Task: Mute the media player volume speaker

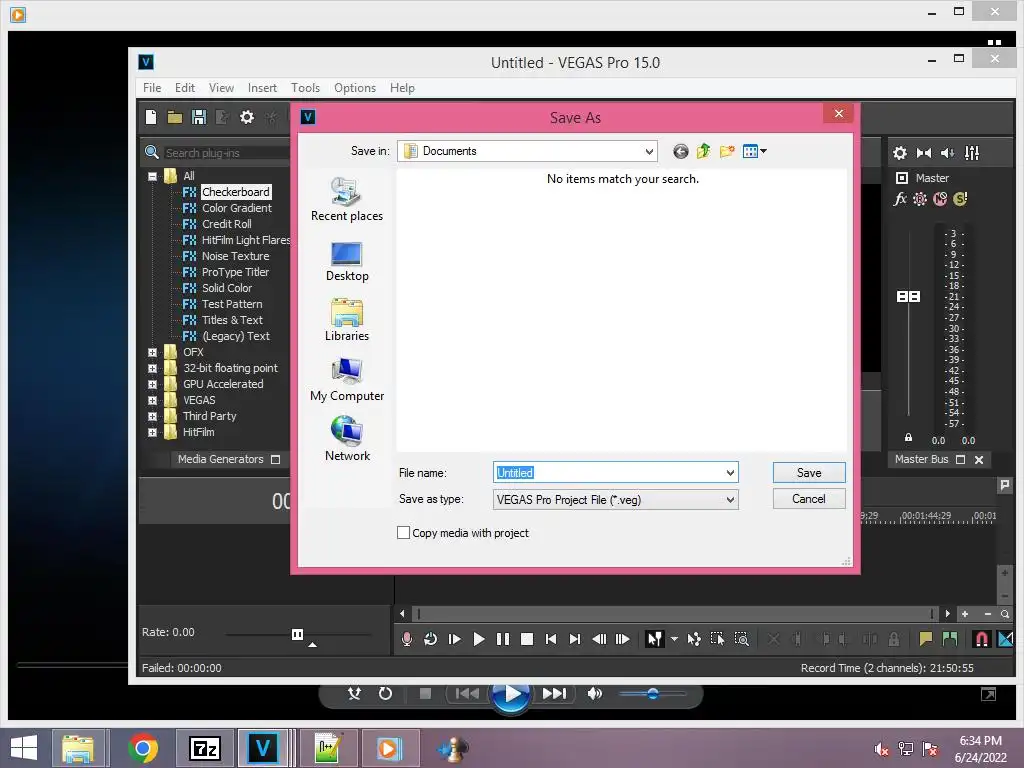Action: pyautogui.click(x=594, y=693)
